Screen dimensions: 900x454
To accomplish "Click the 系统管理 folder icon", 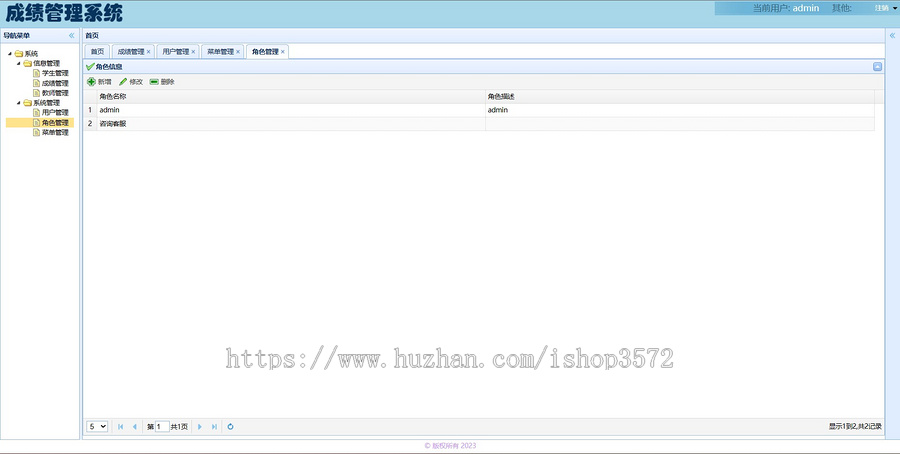I will (x=28, y=103).
